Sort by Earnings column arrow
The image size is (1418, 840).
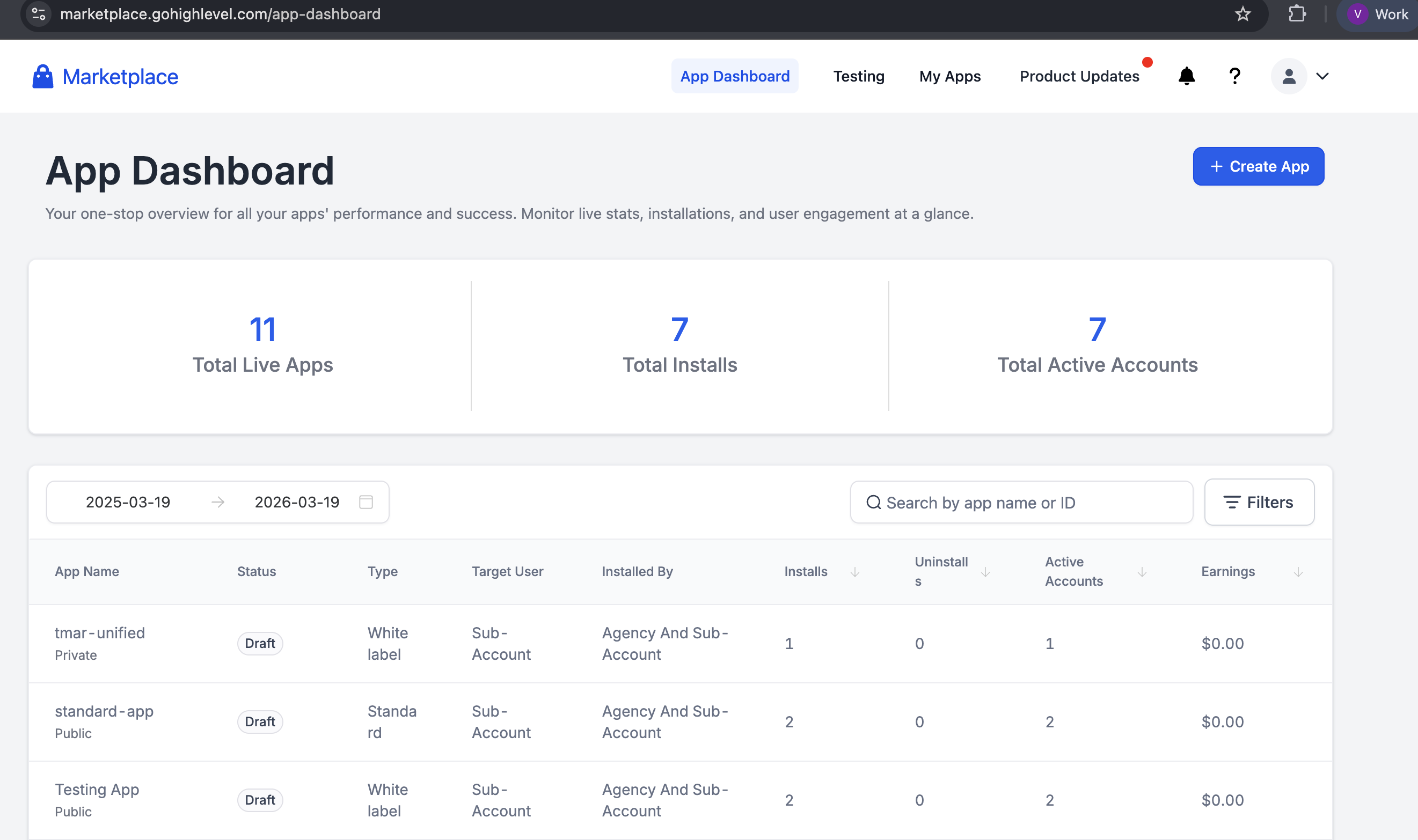[x=1298, y=572]
